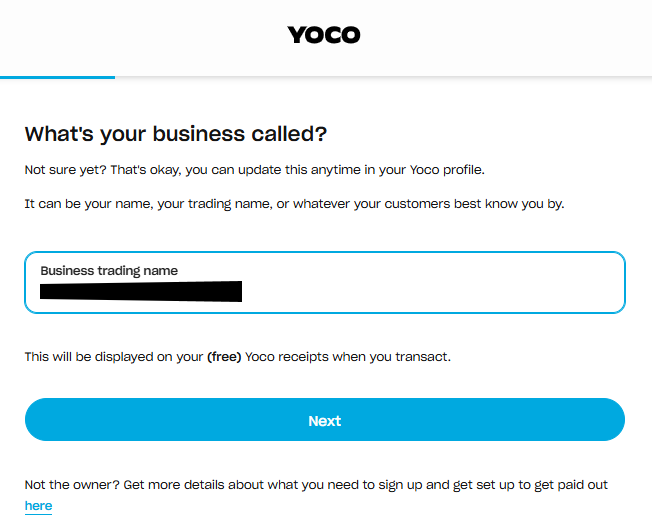Click the 'Business trading name' field label
Viewport: 652px width, 531px height.
pos(108,271)
